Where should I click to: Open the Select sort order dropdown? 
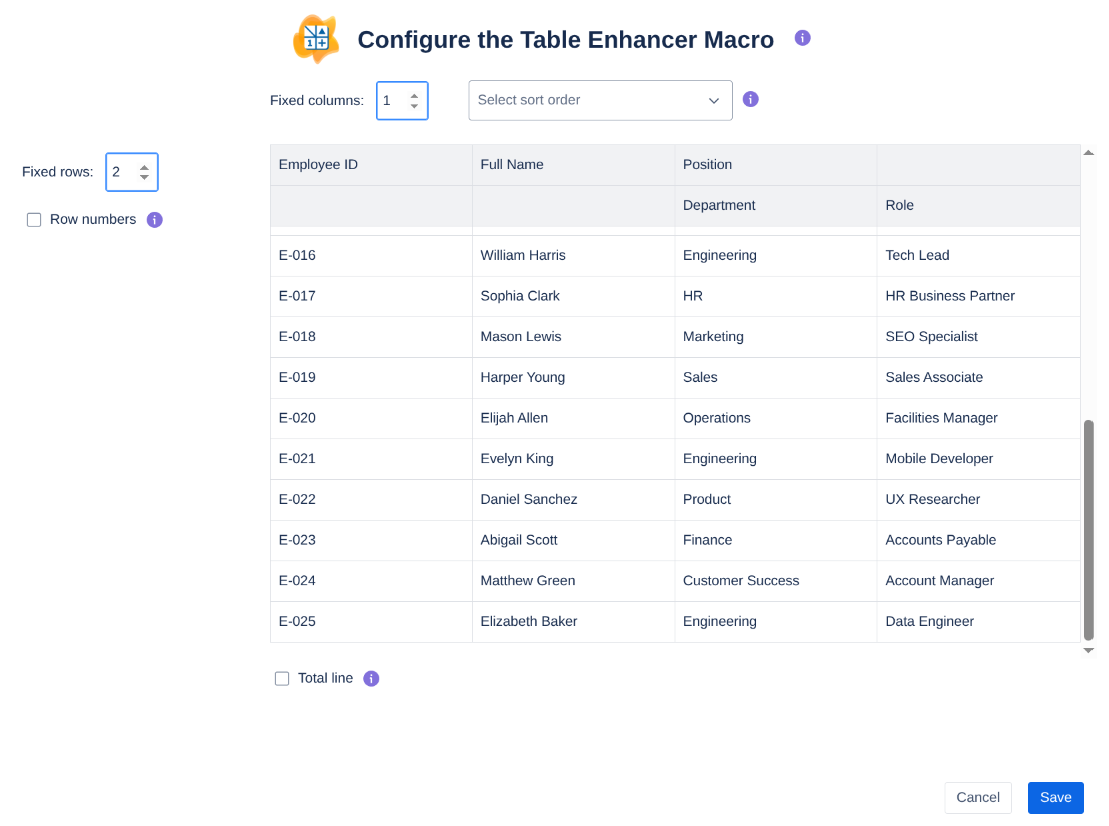(600, 100)
